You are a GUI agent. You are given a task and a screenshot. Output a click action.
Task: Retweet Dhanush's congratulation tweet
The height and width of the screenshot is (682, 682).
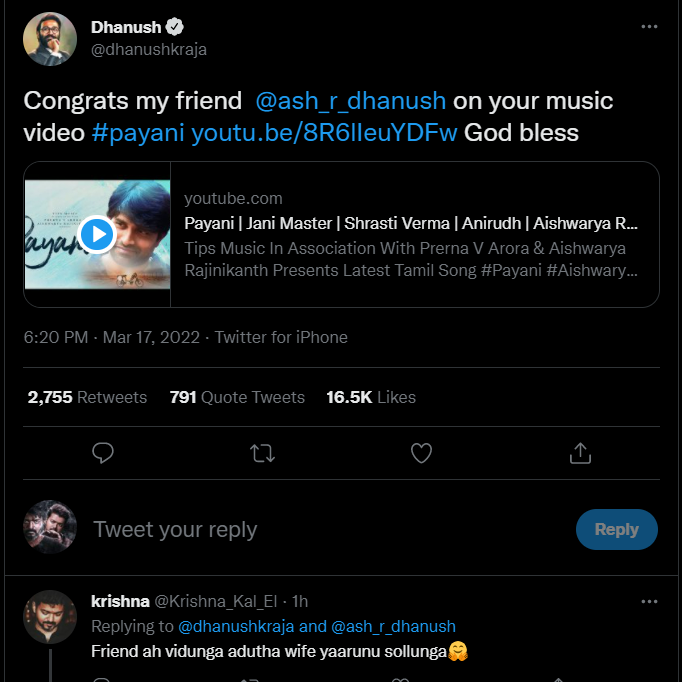coord(262,453)
